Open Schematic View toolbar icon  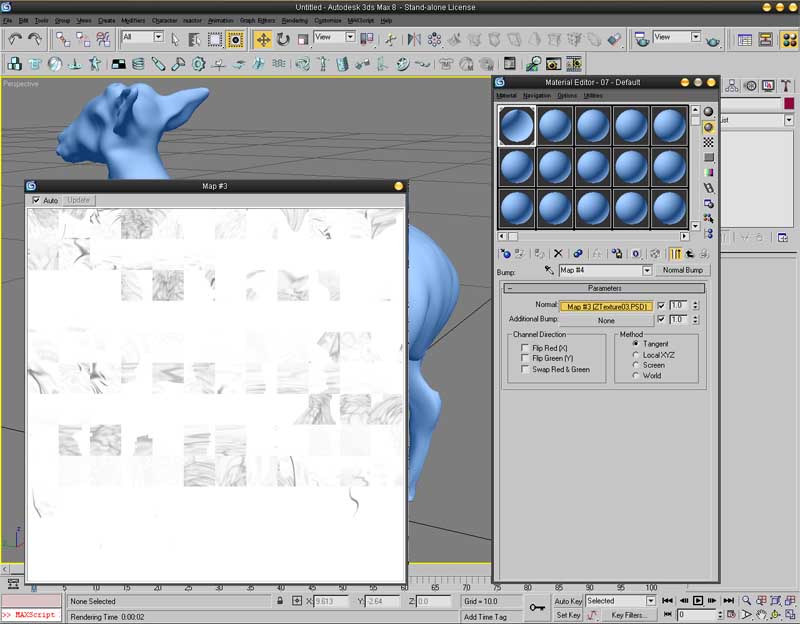(x=765, y=40)
